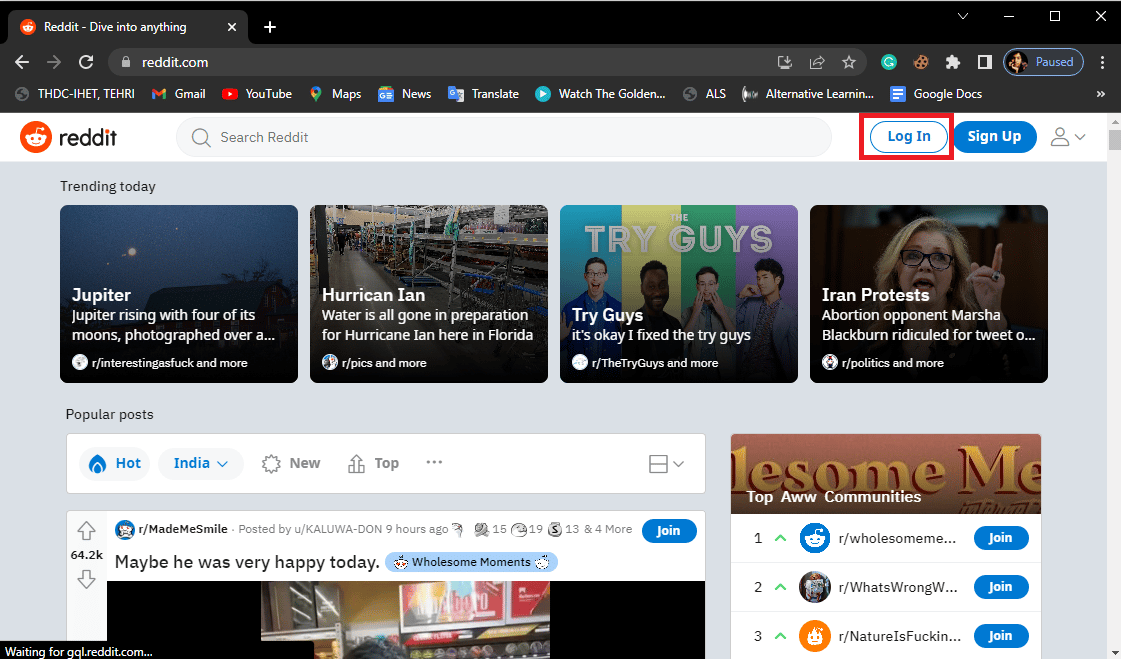Toggle the Chrome side panel icon

pyautogui.click(x=984, y=62)
